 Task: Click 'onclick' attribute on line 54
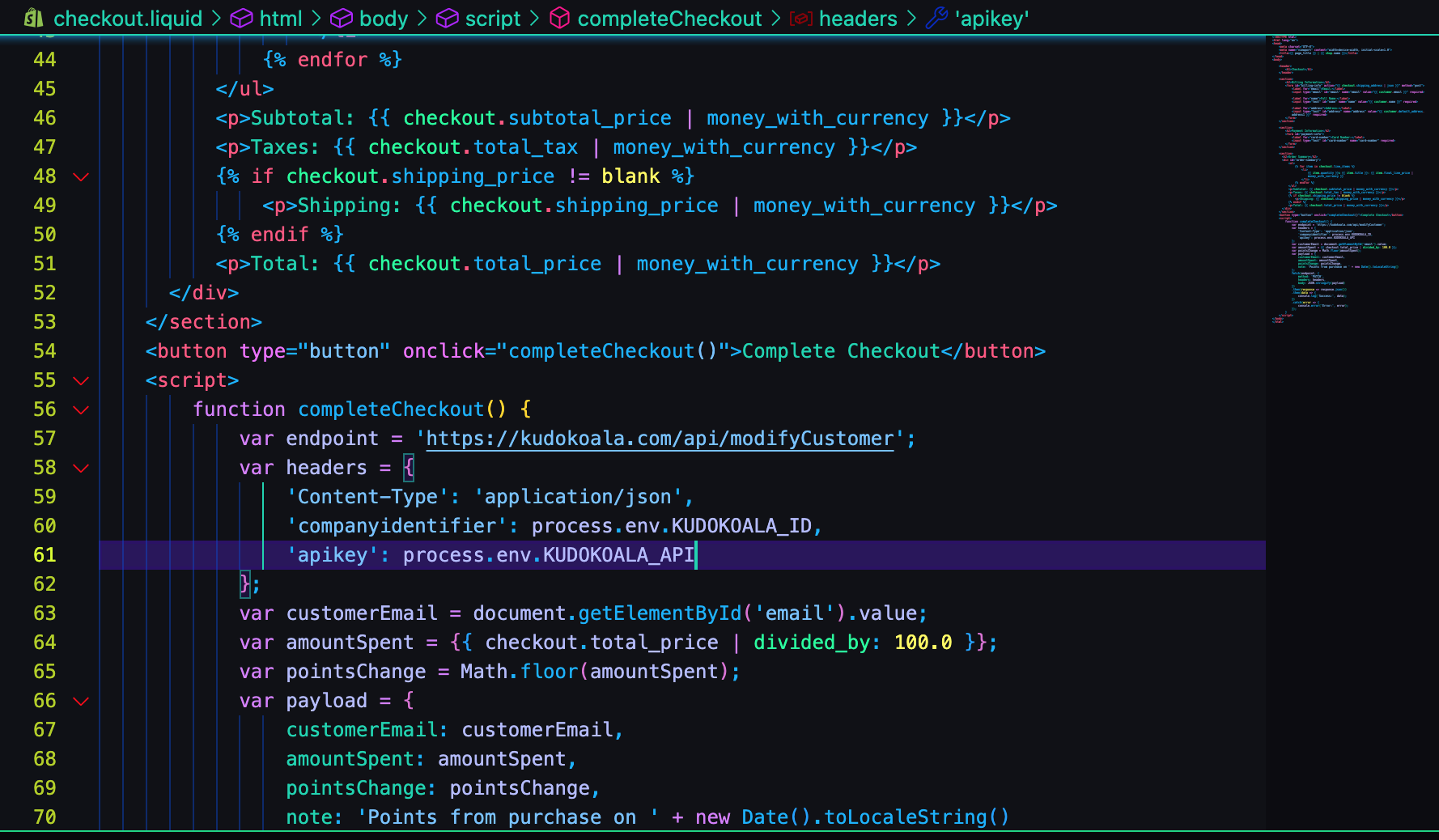pos(444,351)
